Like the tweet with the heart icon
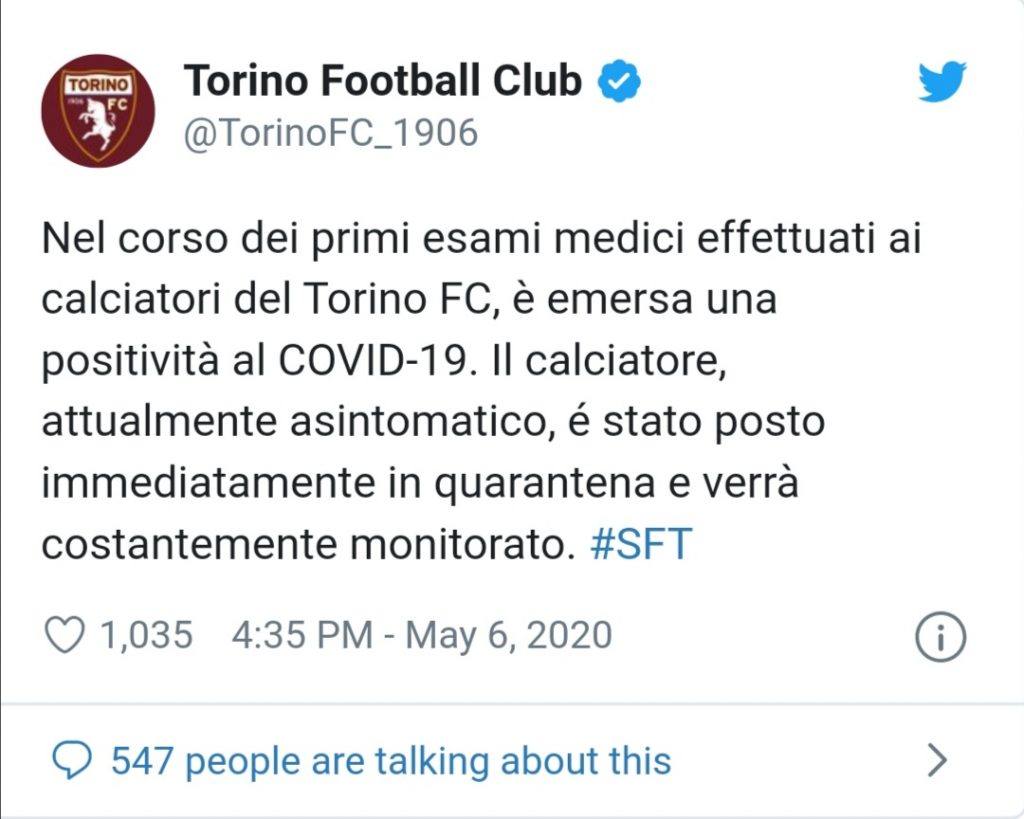Screen dimensions: 1024x819 pos(64,635)
